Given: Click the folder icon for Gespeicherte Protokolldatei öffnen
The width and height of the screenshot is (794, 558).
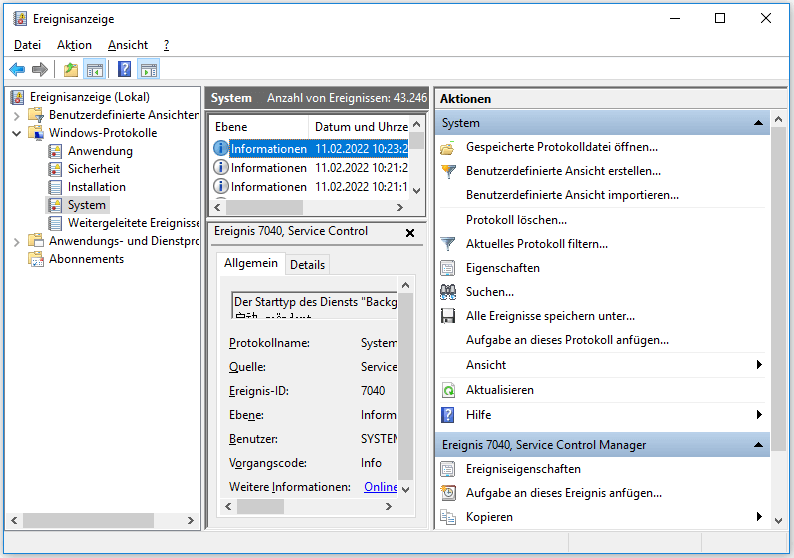Looking at the screenshot, I should (x=449, y=147).
